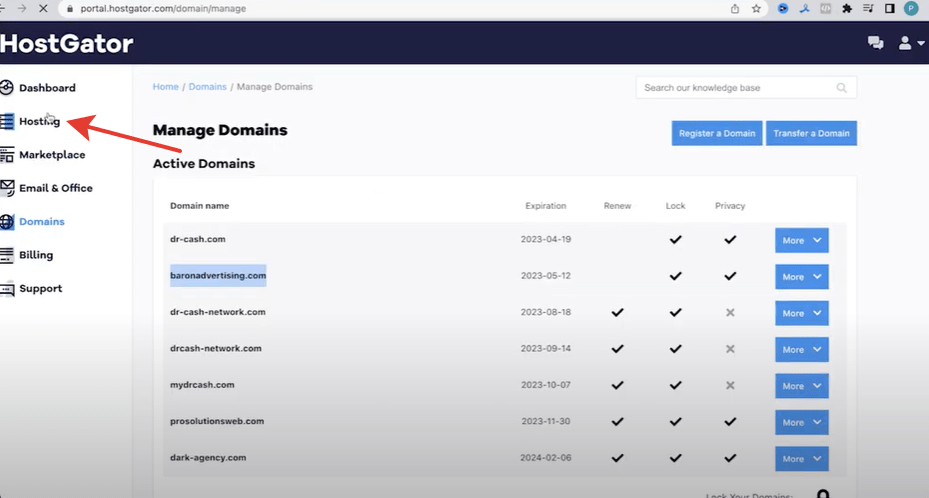The image size is (929, 498).
Task: Click the Domains globe icon
Action: pyautogui.click(x=7, y=221)
